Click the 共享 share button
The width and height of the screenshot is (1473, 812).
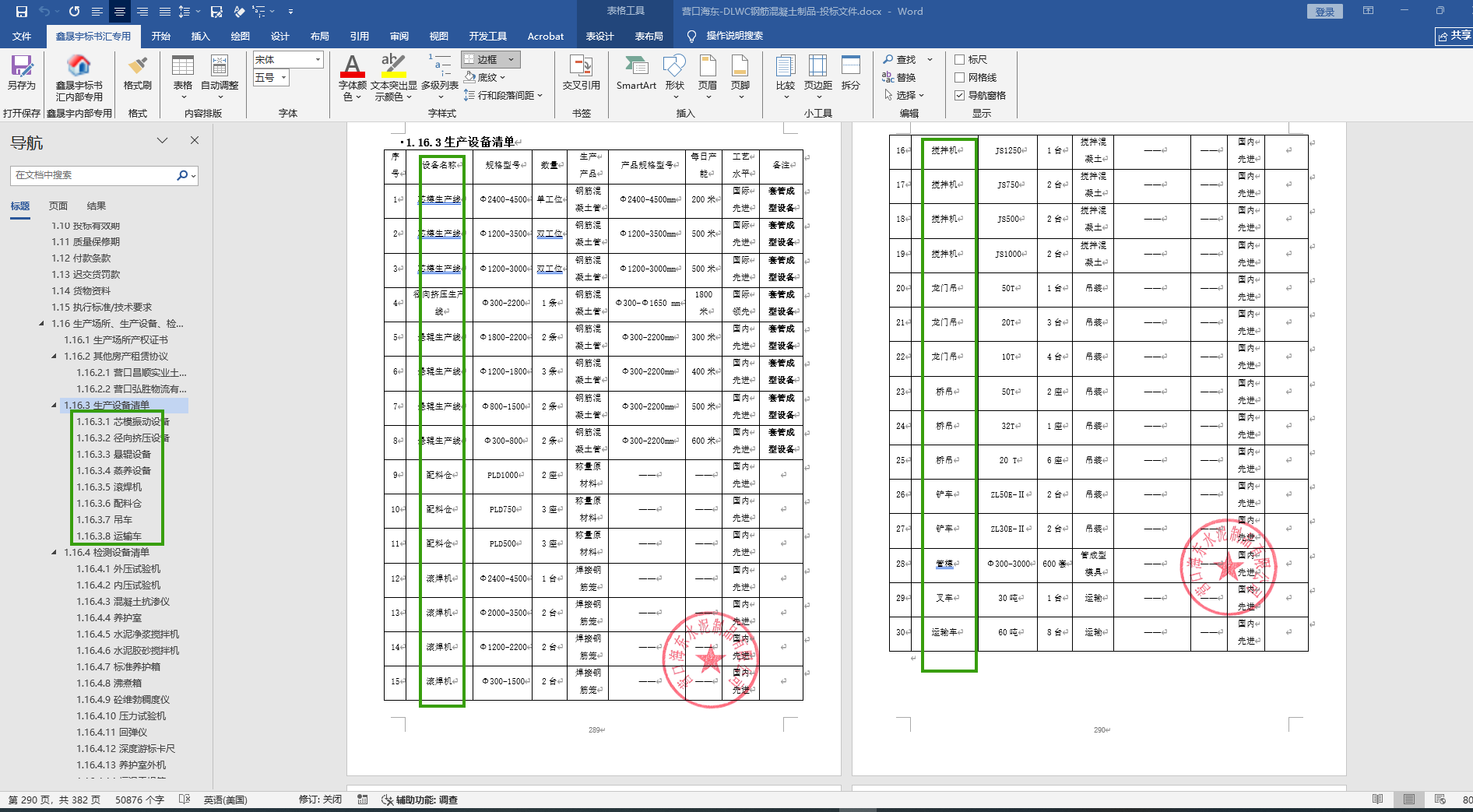(1454, 36)
